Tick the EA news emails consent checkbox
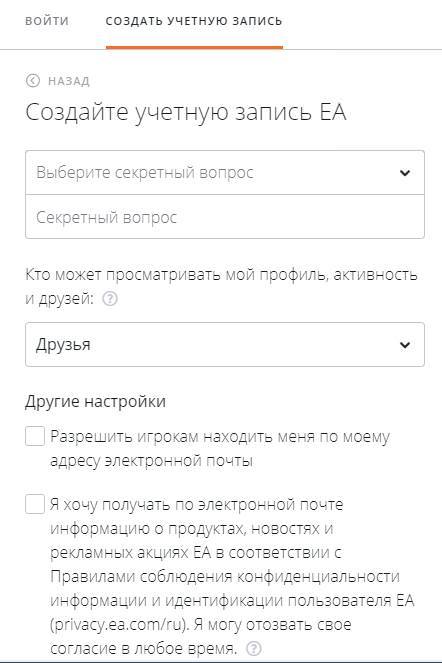 35,504
